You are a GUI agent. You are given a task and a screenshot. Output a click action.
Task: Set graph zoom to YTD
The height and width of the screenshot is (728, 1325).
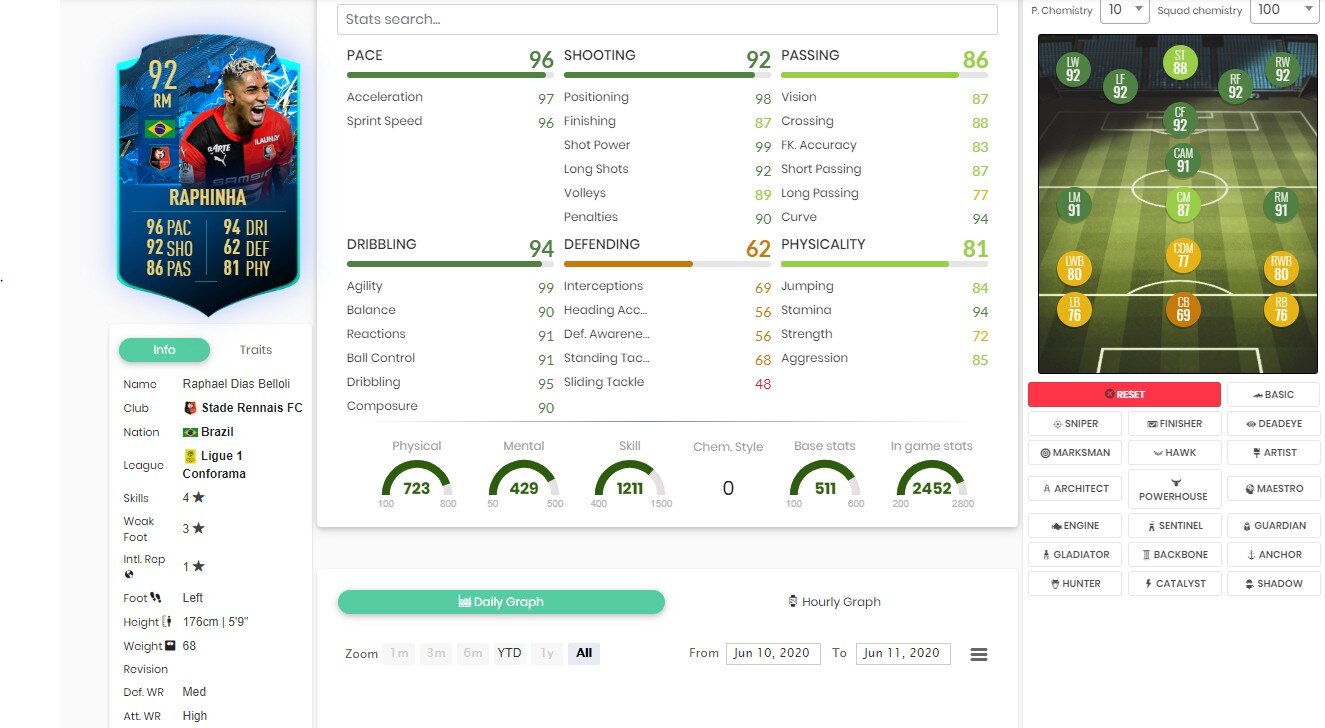pyautogui.click(x=509, y=653)
